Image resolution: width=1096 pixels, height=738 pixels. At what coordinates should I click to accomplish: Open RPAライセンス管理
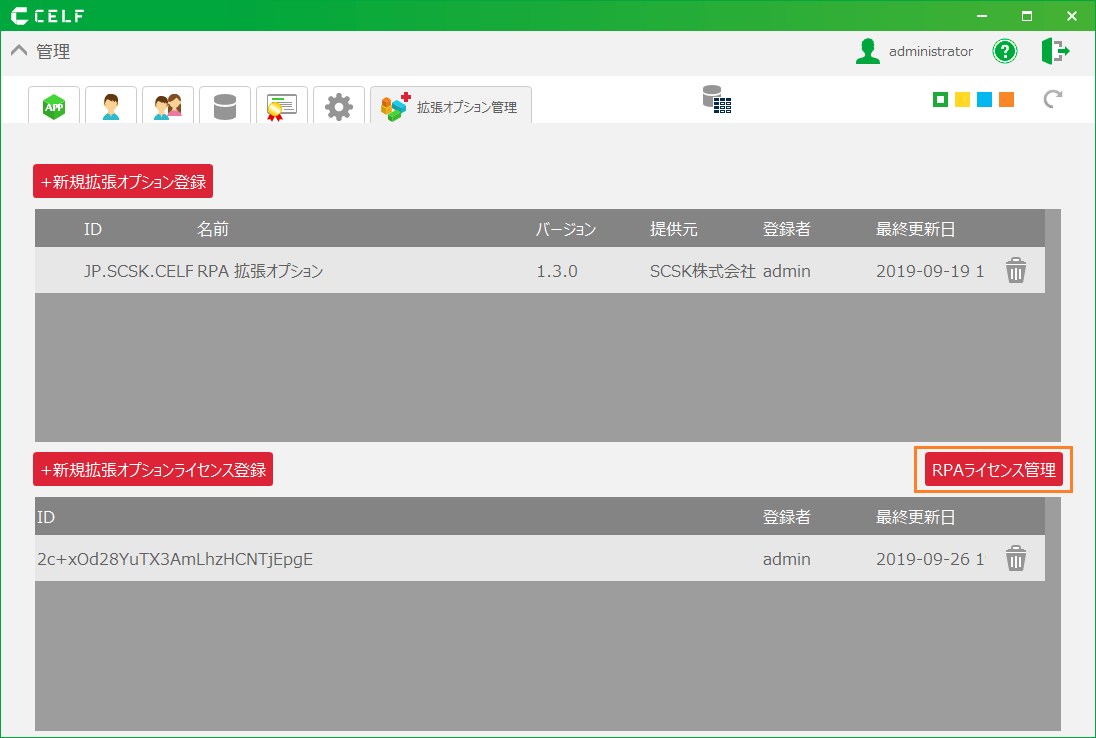point(993,470)
